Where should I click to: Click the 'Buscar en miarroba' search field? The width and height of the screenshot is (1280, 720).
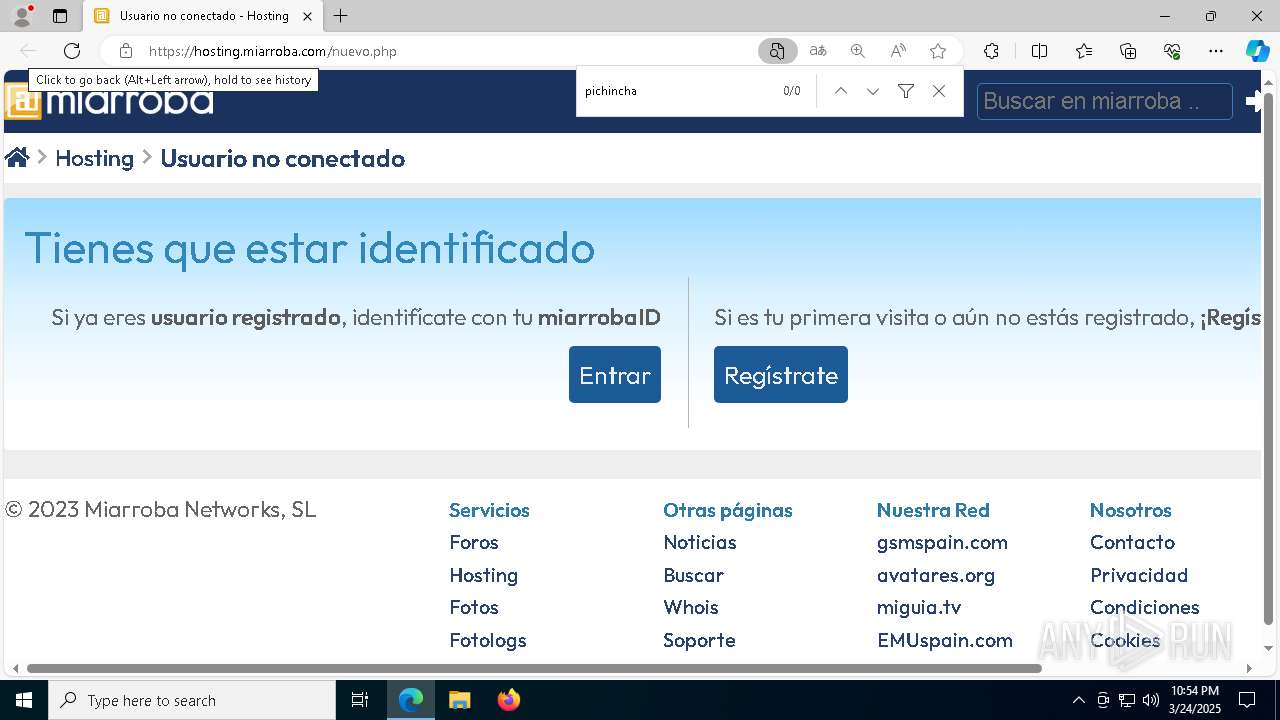click(x=1104, y=101)
